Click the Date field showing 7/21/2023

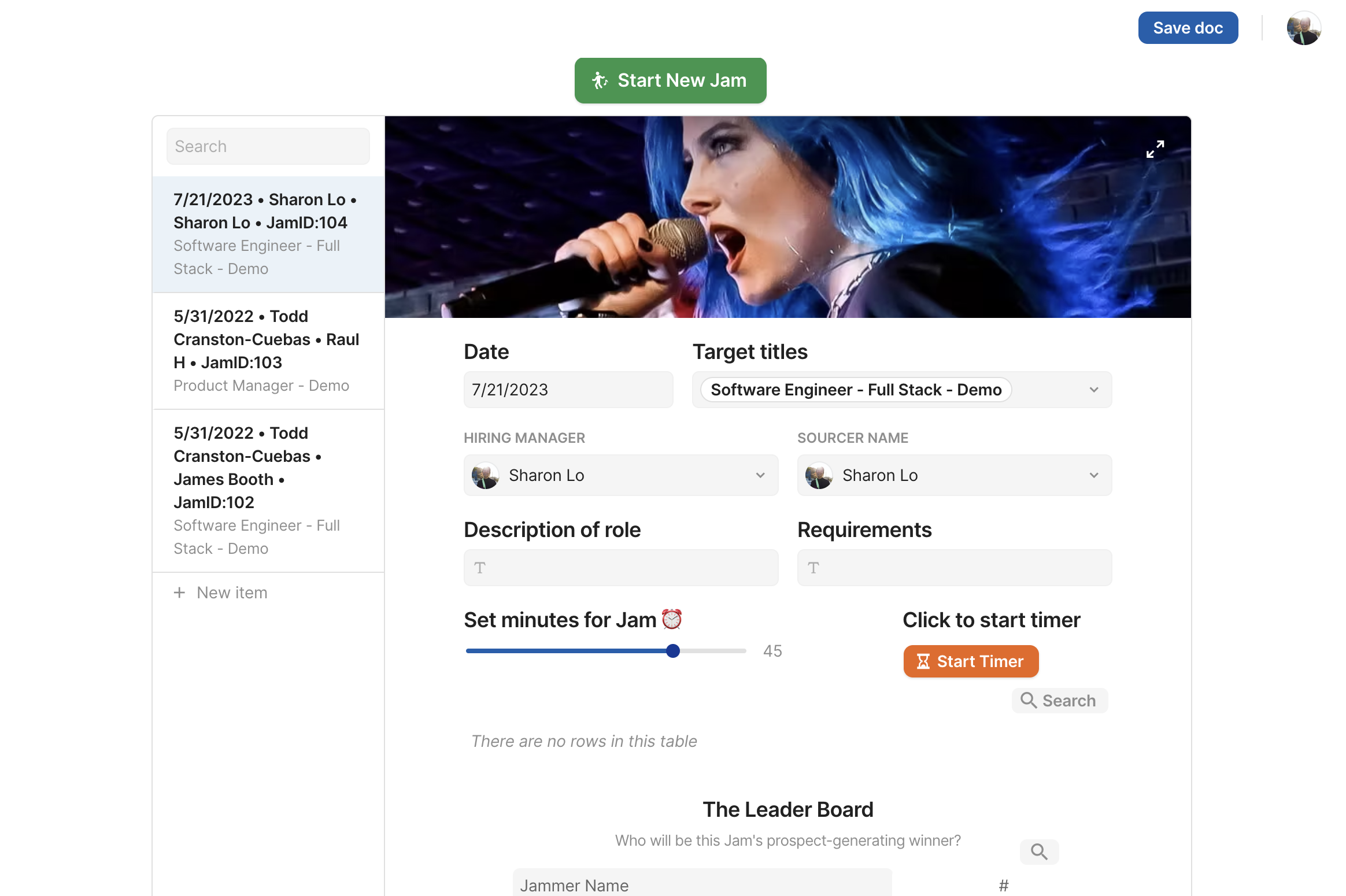[568, 390]
